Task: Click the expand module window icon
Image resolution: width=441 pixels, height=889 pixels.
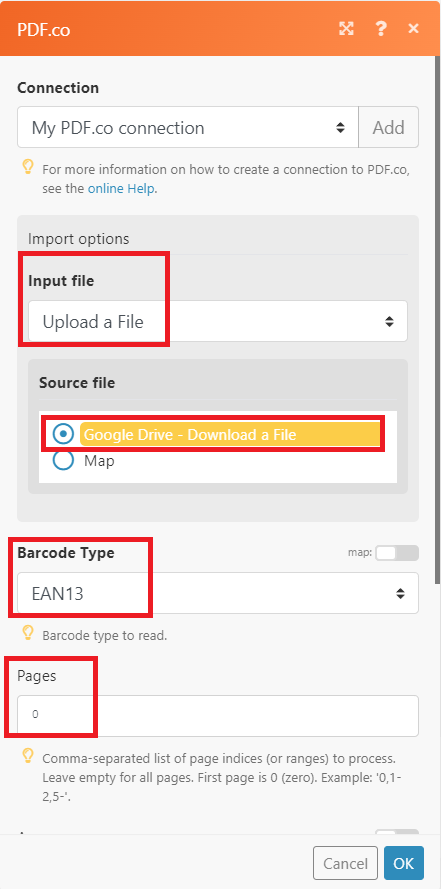Action: coord(346,28)
